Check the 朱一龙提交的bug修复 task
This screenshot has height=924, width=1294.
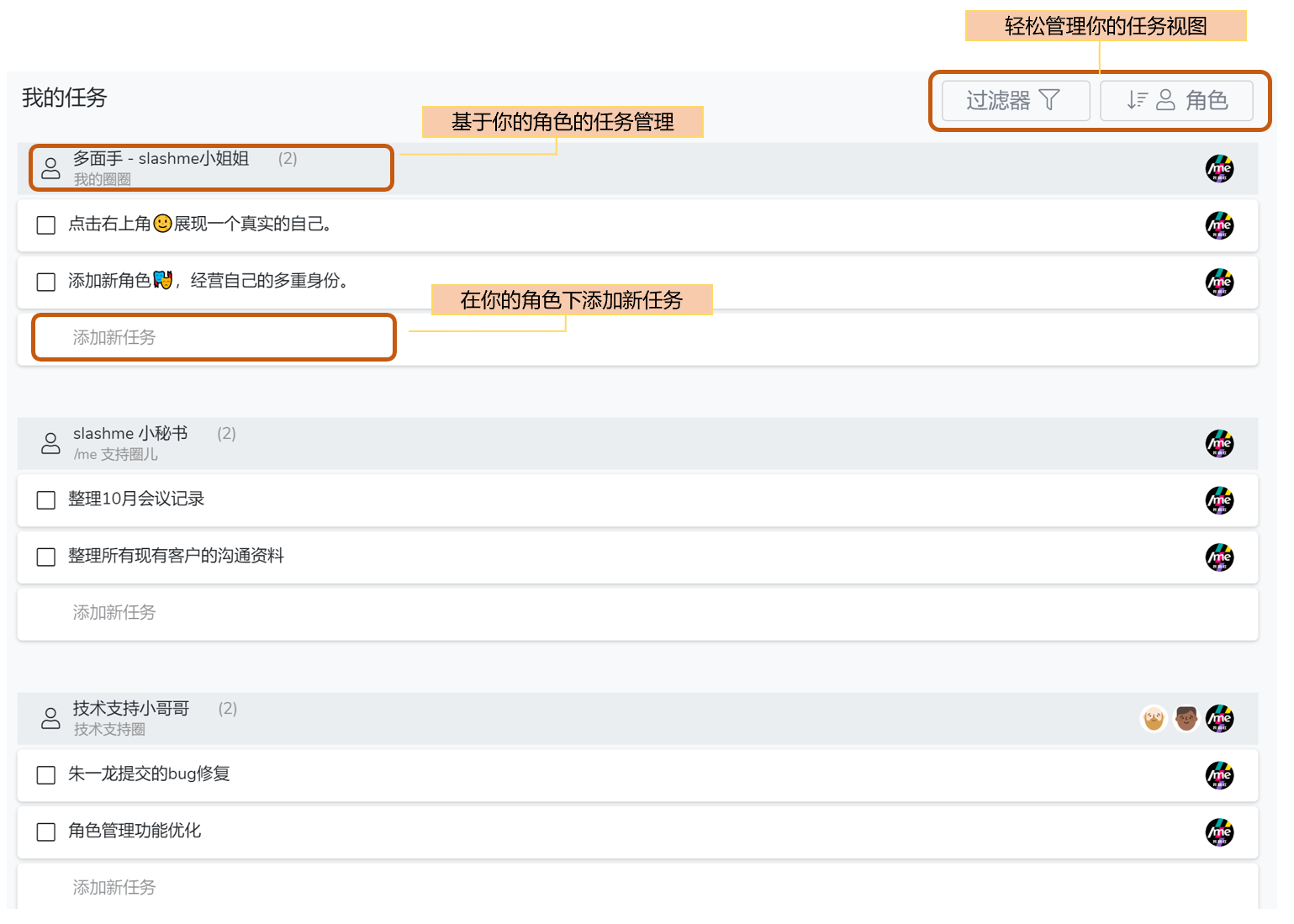coord(46,775)
